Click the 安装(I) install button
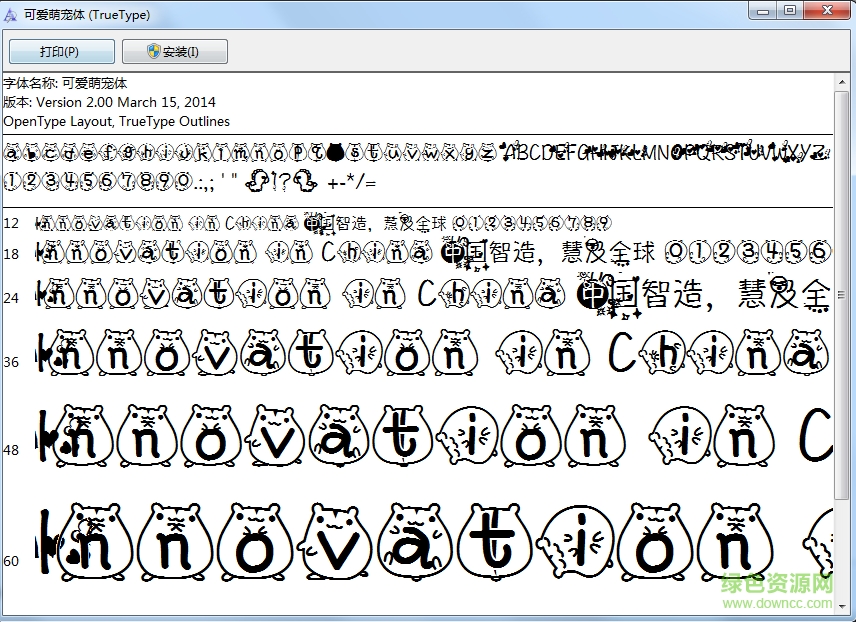Screen dimensions: 856x622 pos(174,50)
